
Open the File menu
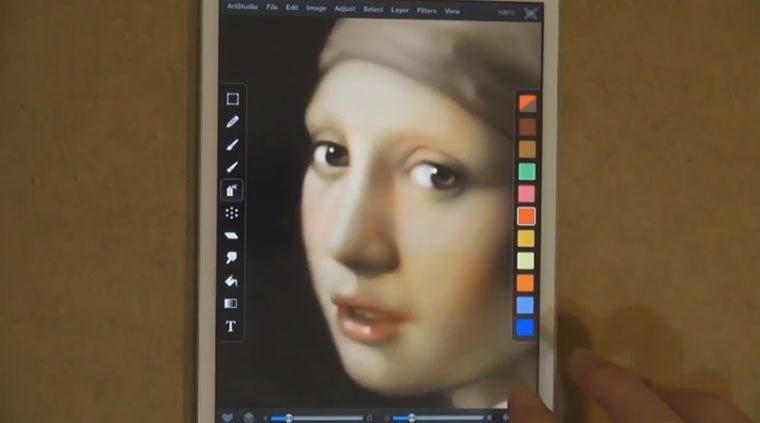click(272, 9)
